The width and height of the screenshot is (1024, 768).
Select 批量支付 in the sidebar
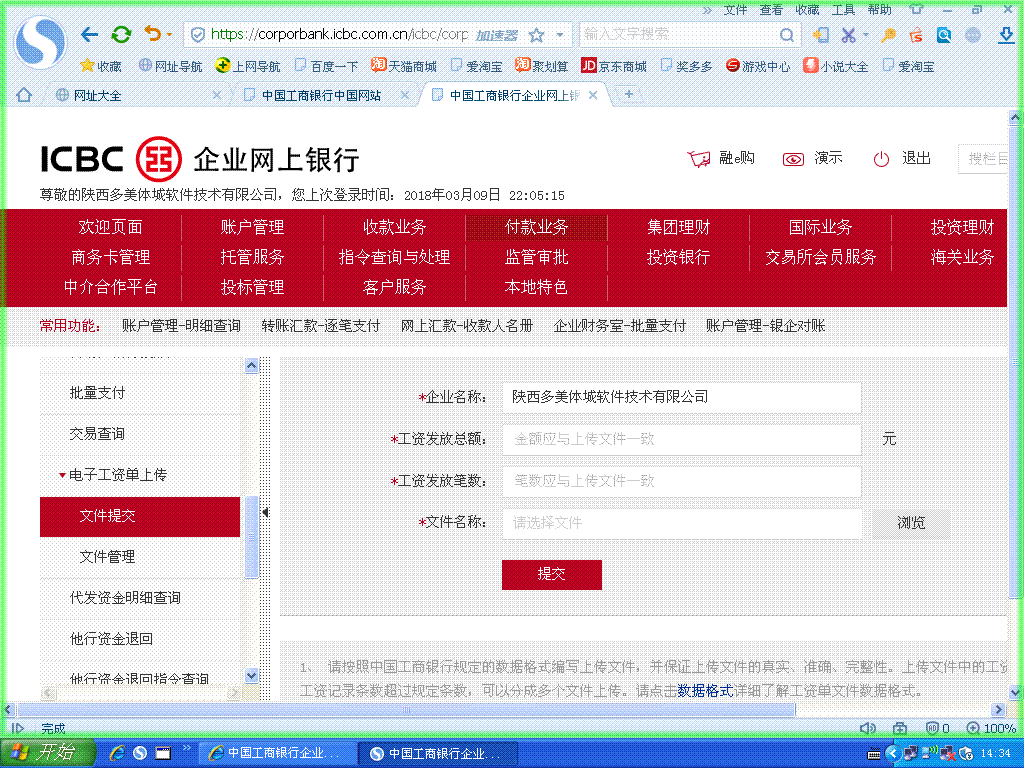pos(97,393)
